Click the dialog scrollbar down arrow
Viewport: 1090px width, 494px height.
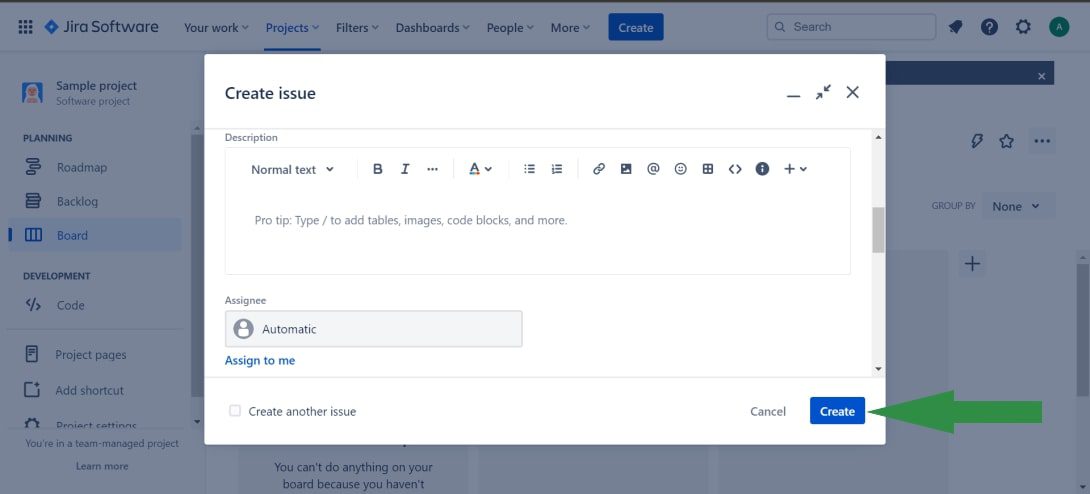tap(879, 369)
